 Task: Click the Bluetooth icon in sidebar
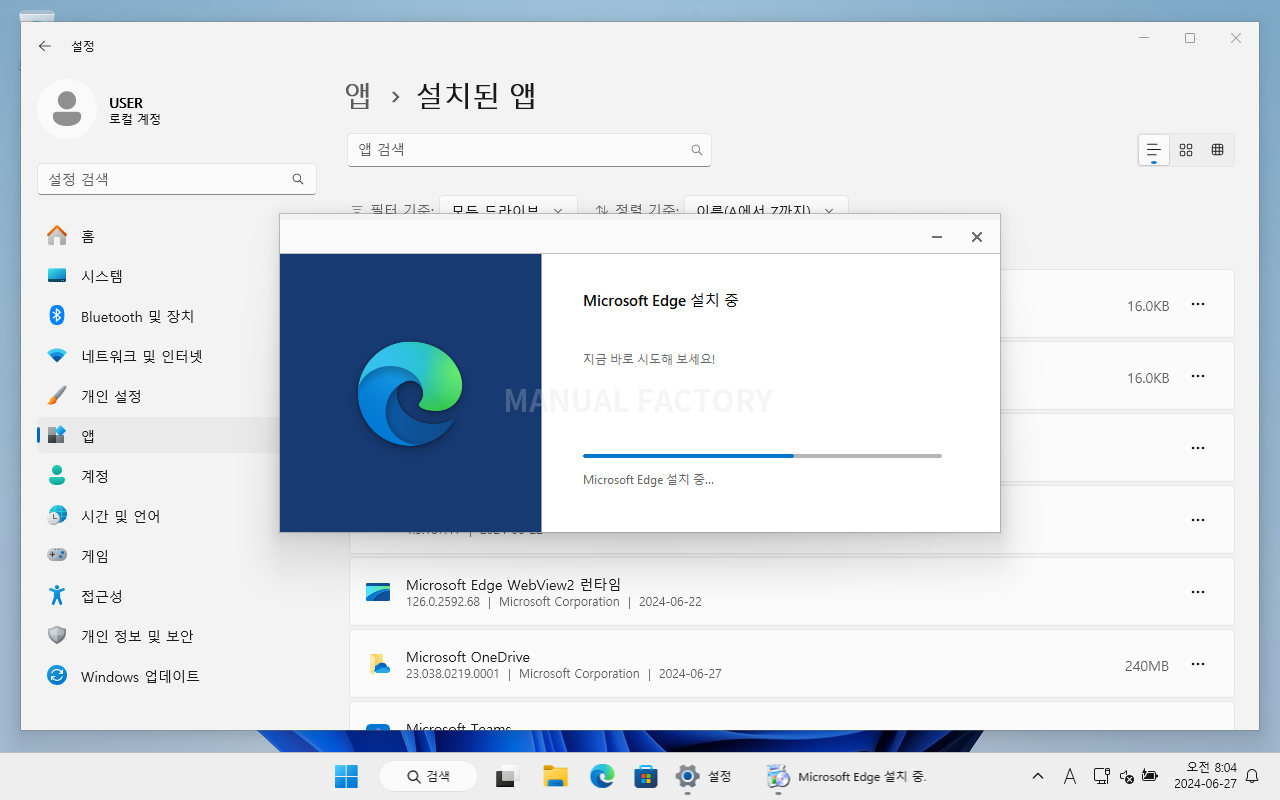[x=57, y=315]
